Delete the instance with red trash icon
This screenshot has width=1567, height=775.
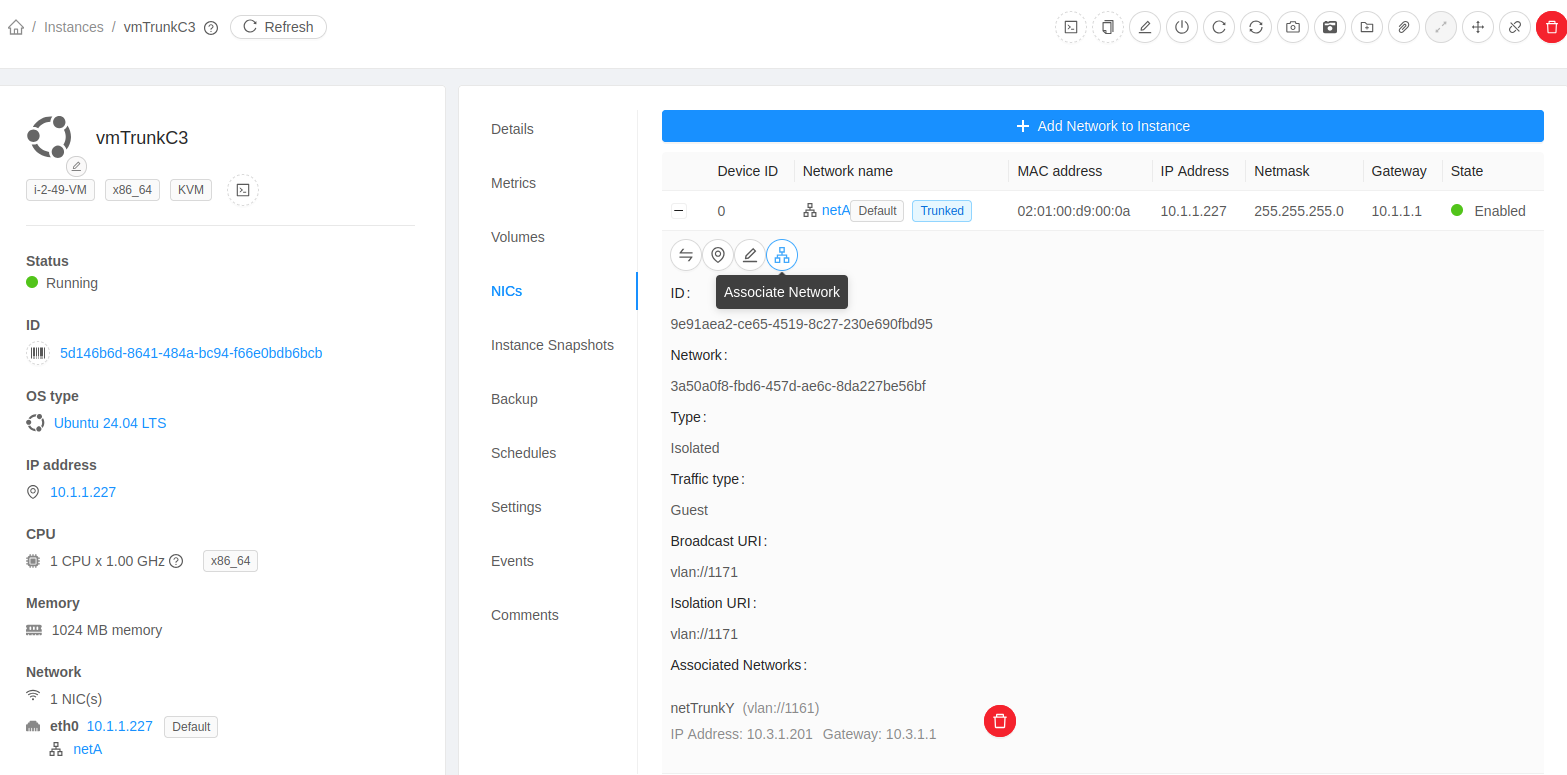point(1551,27)
